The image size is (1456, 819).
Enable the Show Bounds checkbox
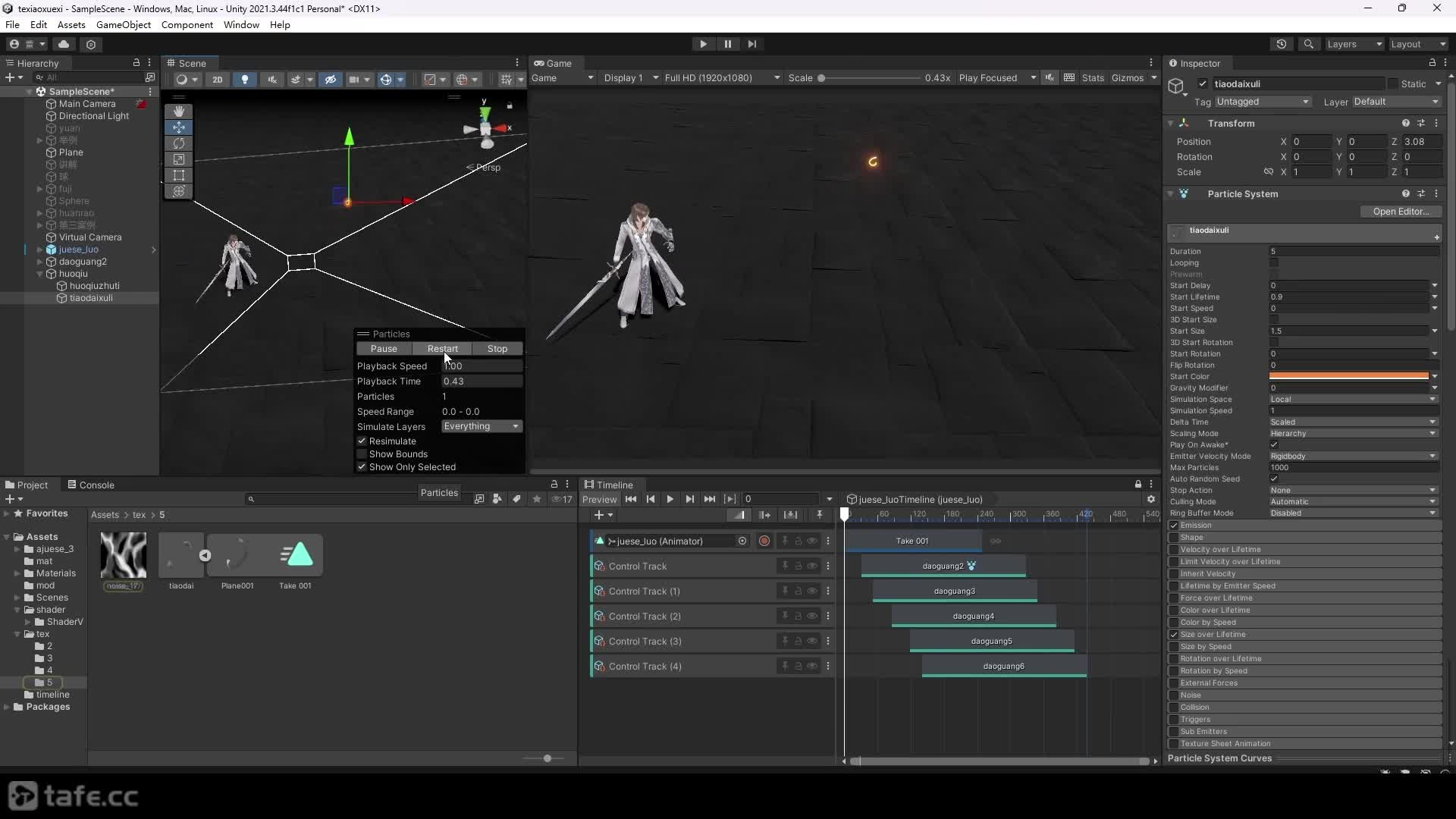pyautogui.click(x=362, y=453)
